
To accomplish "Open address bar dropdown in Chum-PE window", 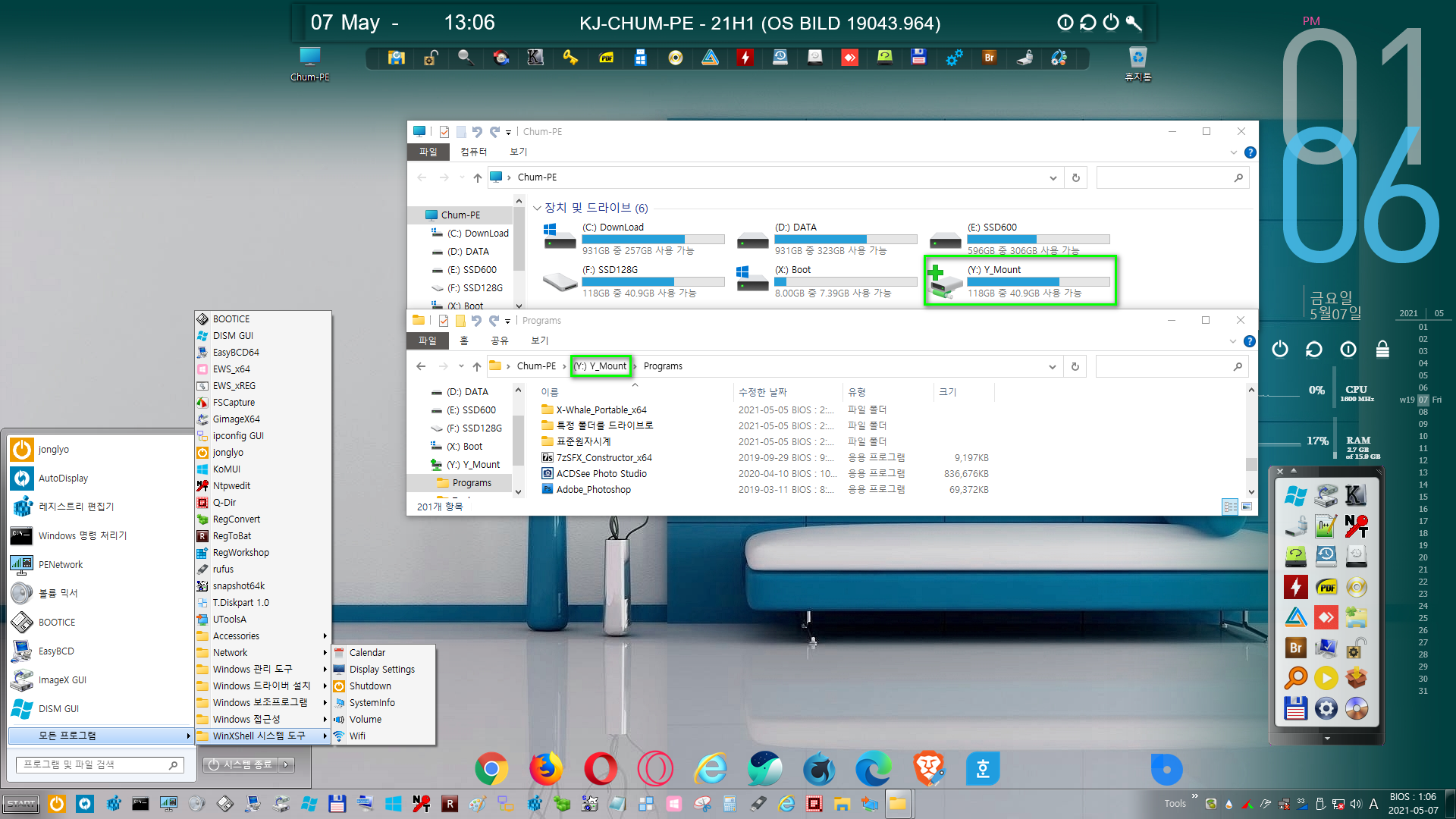I will [1053, 177].
